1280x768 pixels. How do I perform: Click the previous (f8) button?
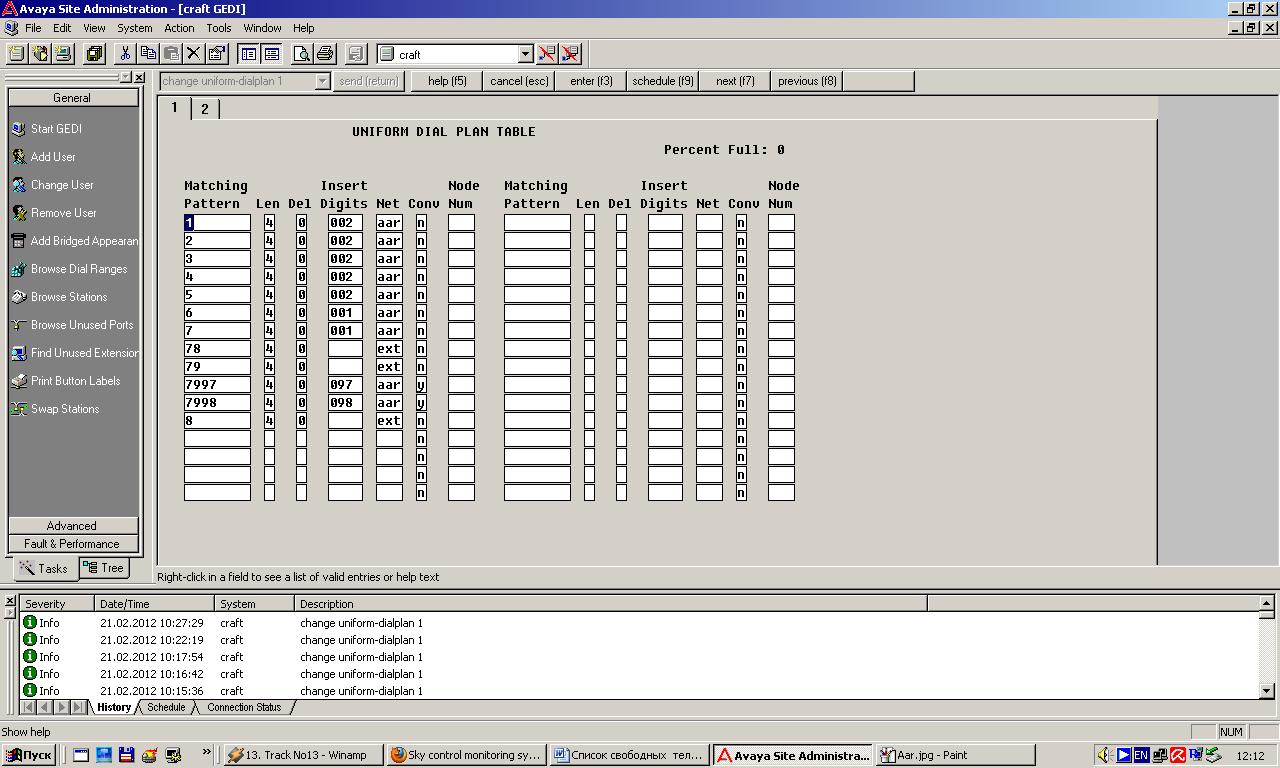pos(807,81)
